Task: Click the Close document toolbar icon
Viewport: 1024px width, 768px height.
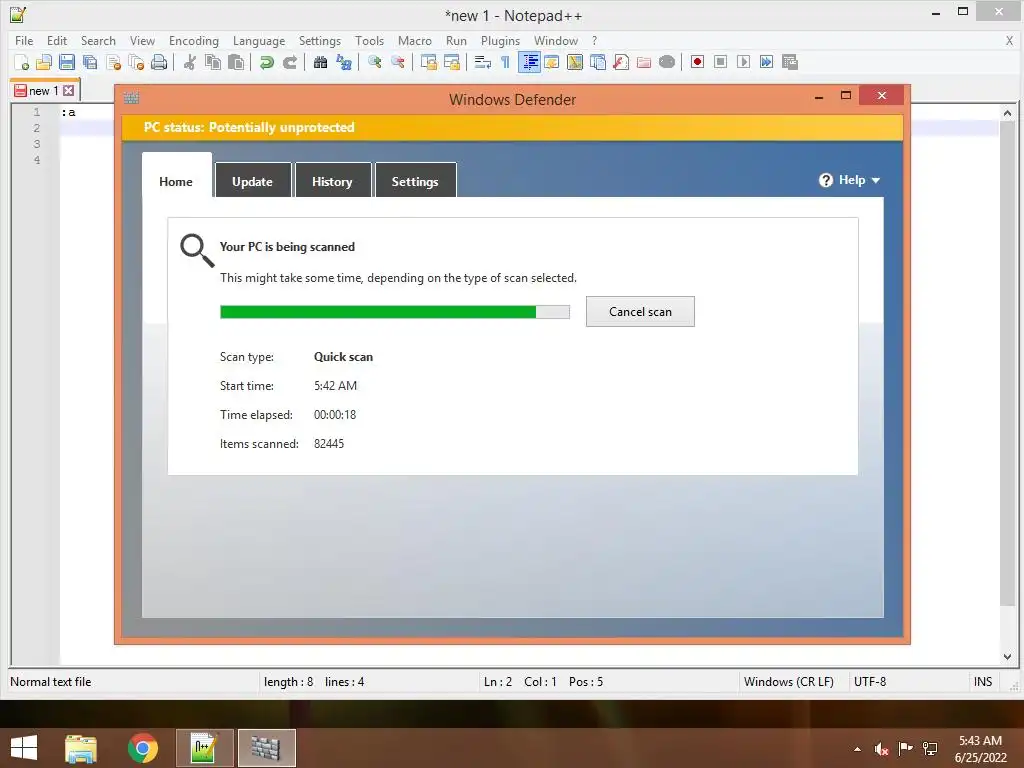Action: tap(113, 62)
